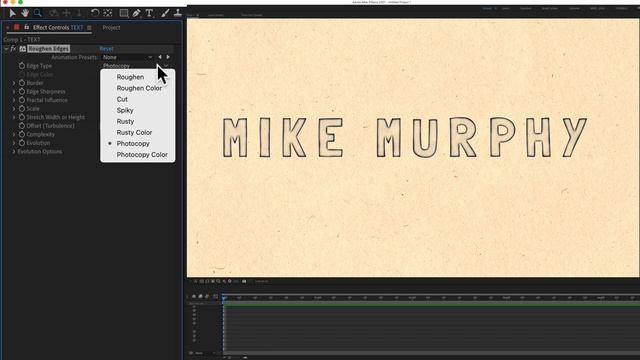Select the Hand tool
Viewport: 640px width, 360px height.
[x=25, y=13]
